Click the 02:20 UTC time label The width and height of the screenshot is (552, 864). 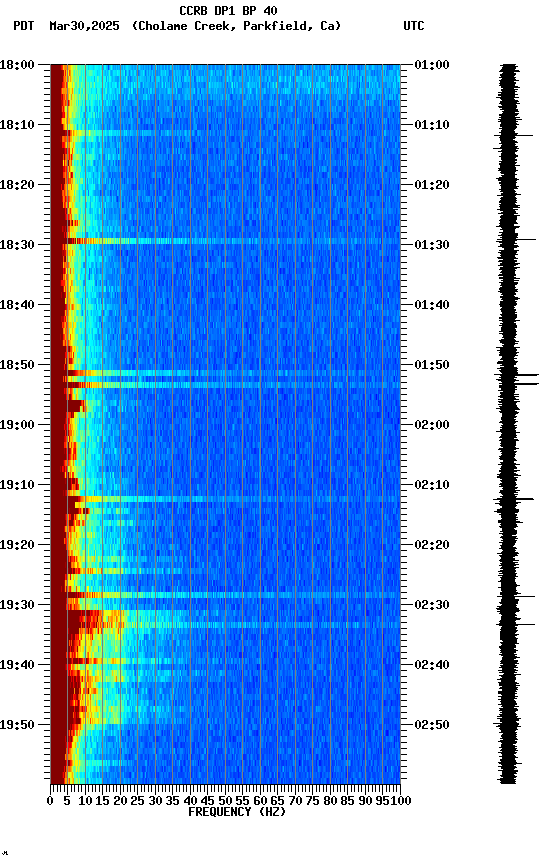pyautogui.click(x=432, y=545)
